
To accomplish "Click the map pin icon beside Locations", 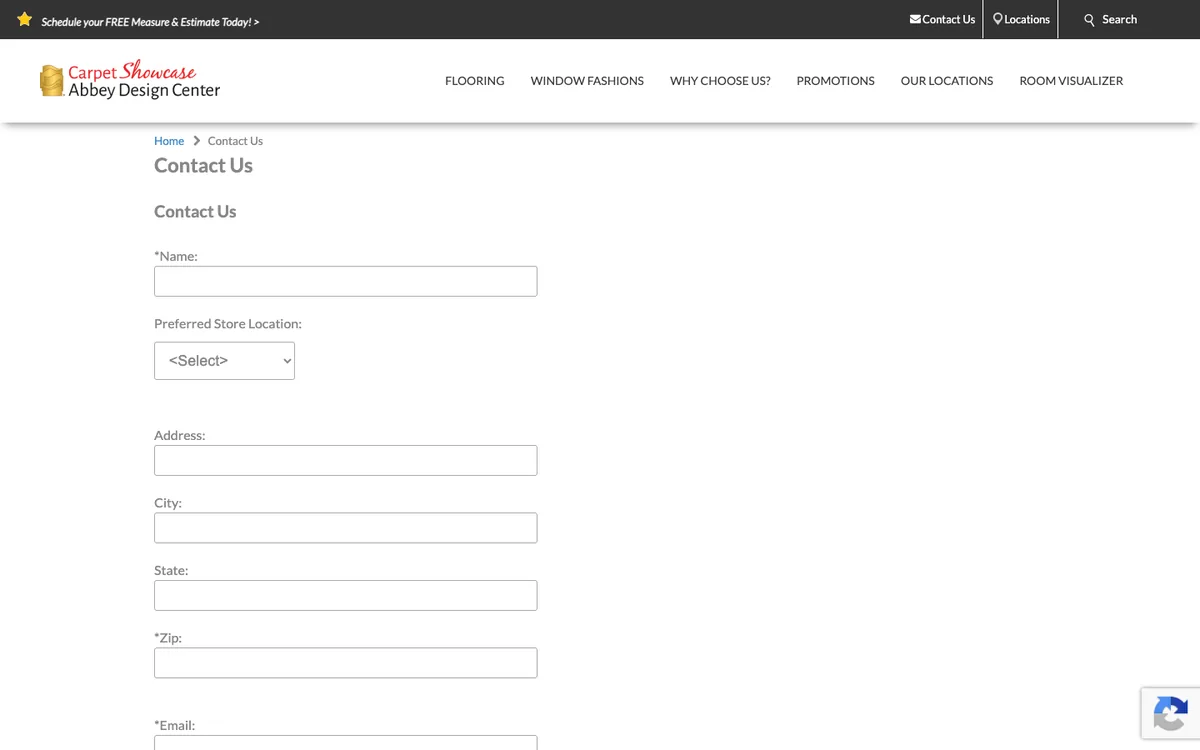I will (x=998, y=19).
